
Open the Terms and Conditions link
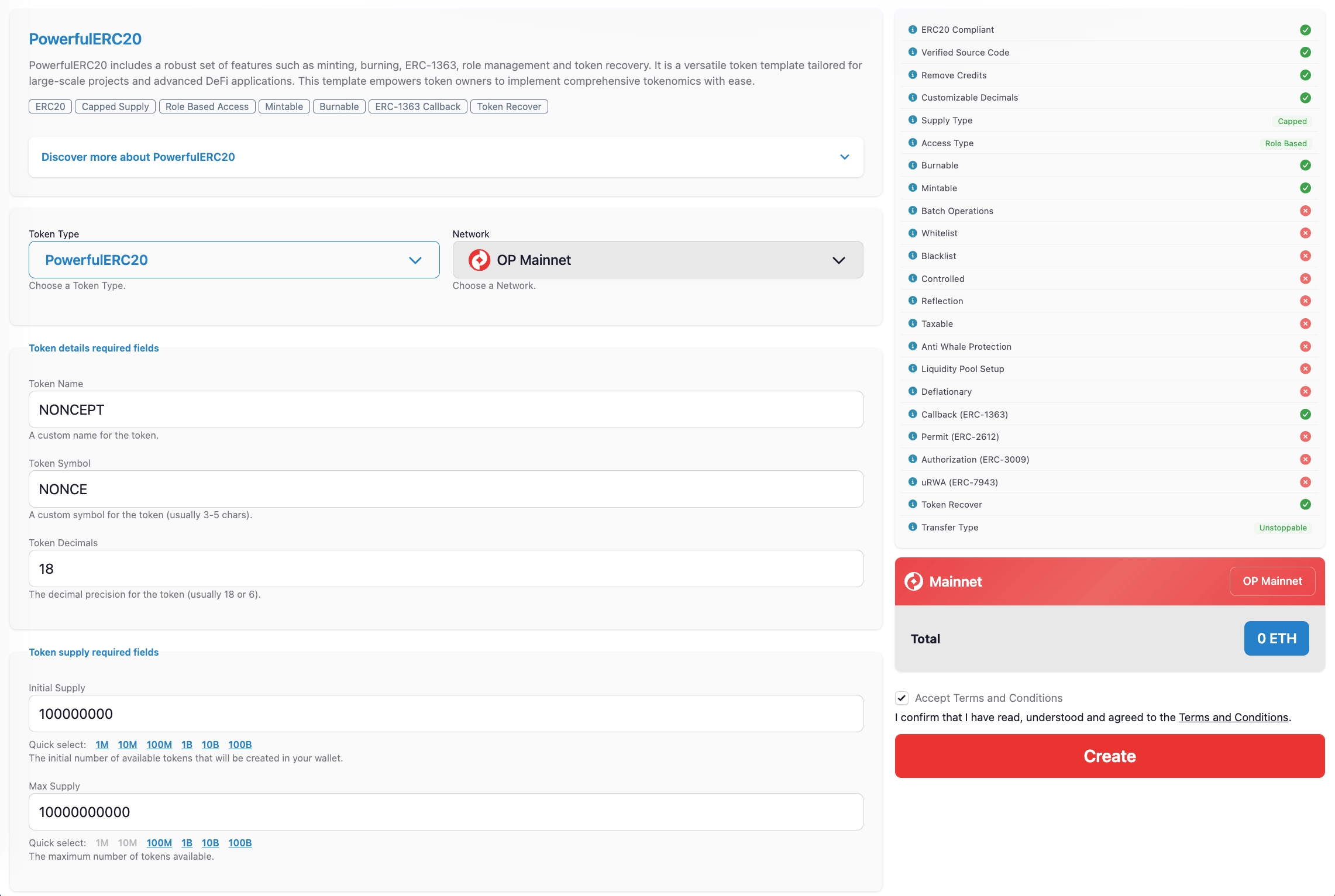pos(1233,717)
